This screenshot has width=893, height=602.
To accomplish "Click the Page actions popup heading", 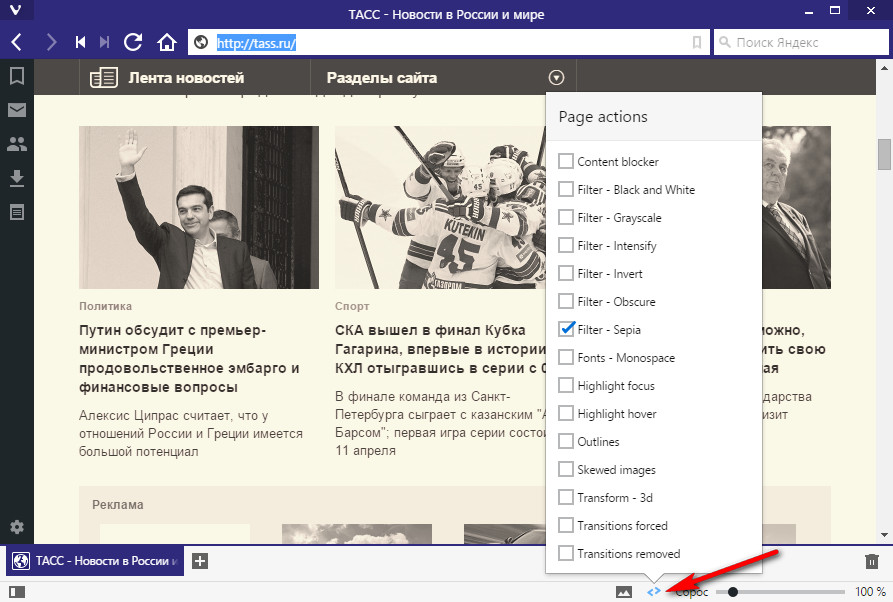I will (603, 117).
